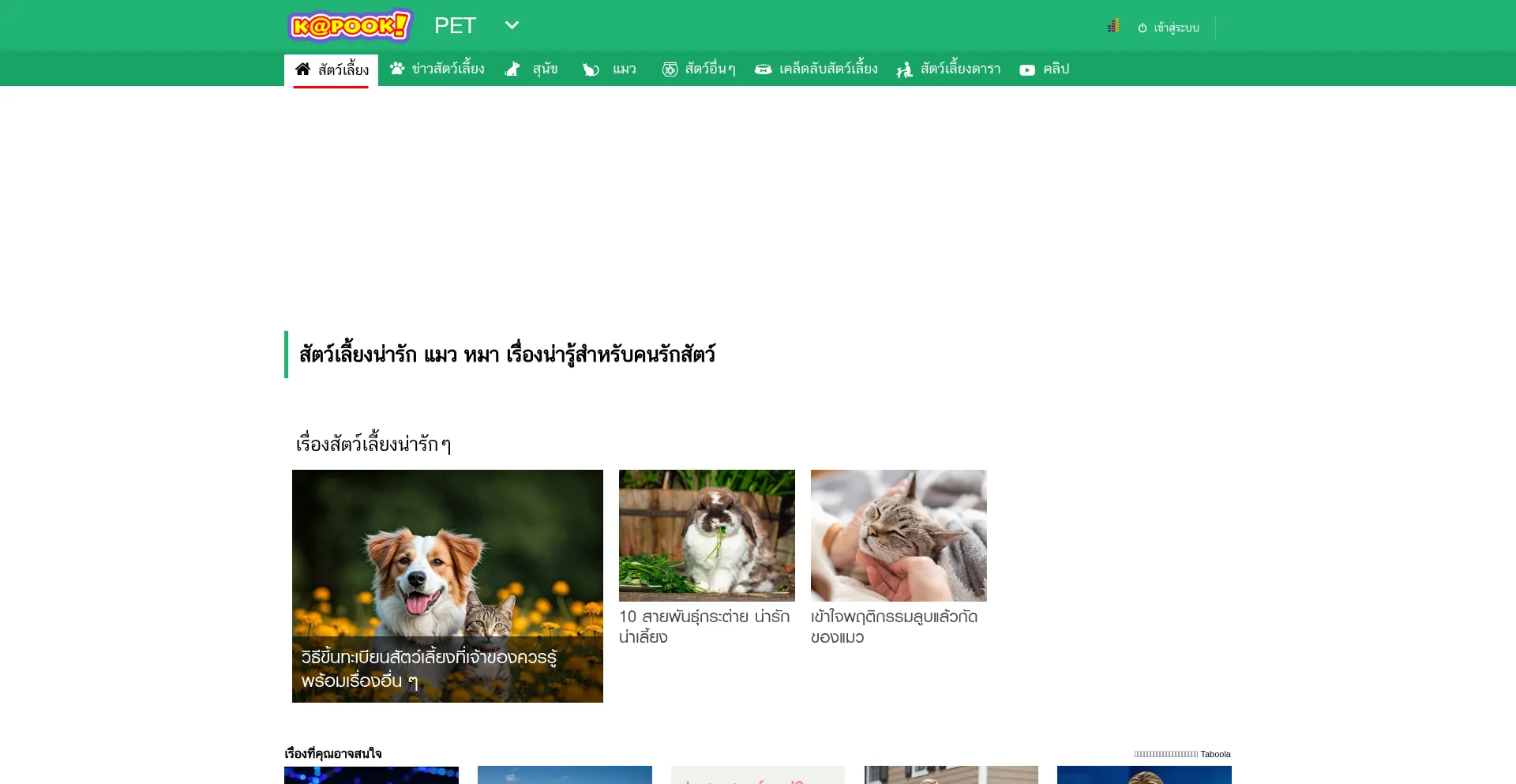
Task: Open pet tips via the pet bowl icon
Action: [763, 69]
